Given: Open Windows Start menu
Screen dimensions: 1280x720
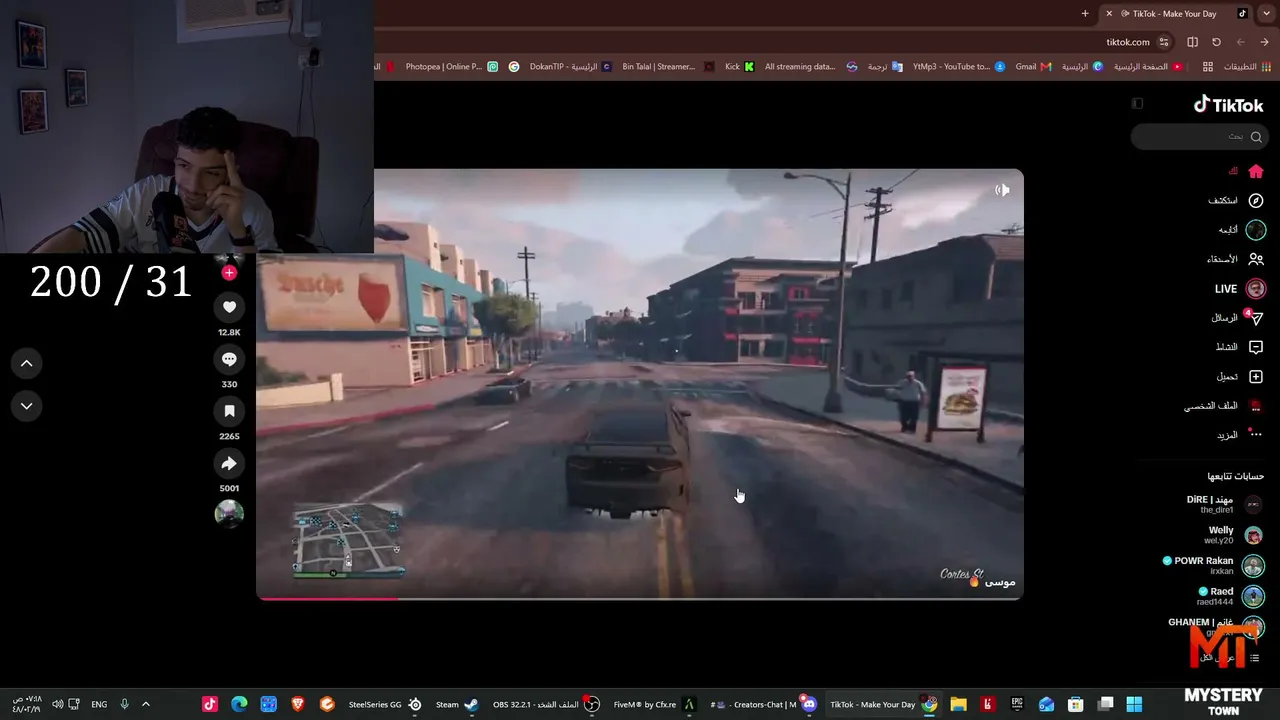Looking at the screenshot, I should [1134, 704].
